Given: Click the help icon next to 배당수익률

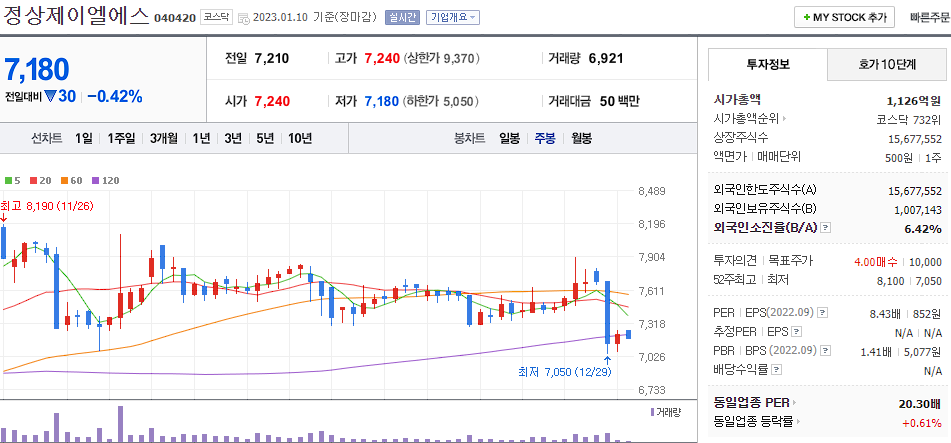Looking at the screenshot, I should pyautogui.click(x=777, y=369).
